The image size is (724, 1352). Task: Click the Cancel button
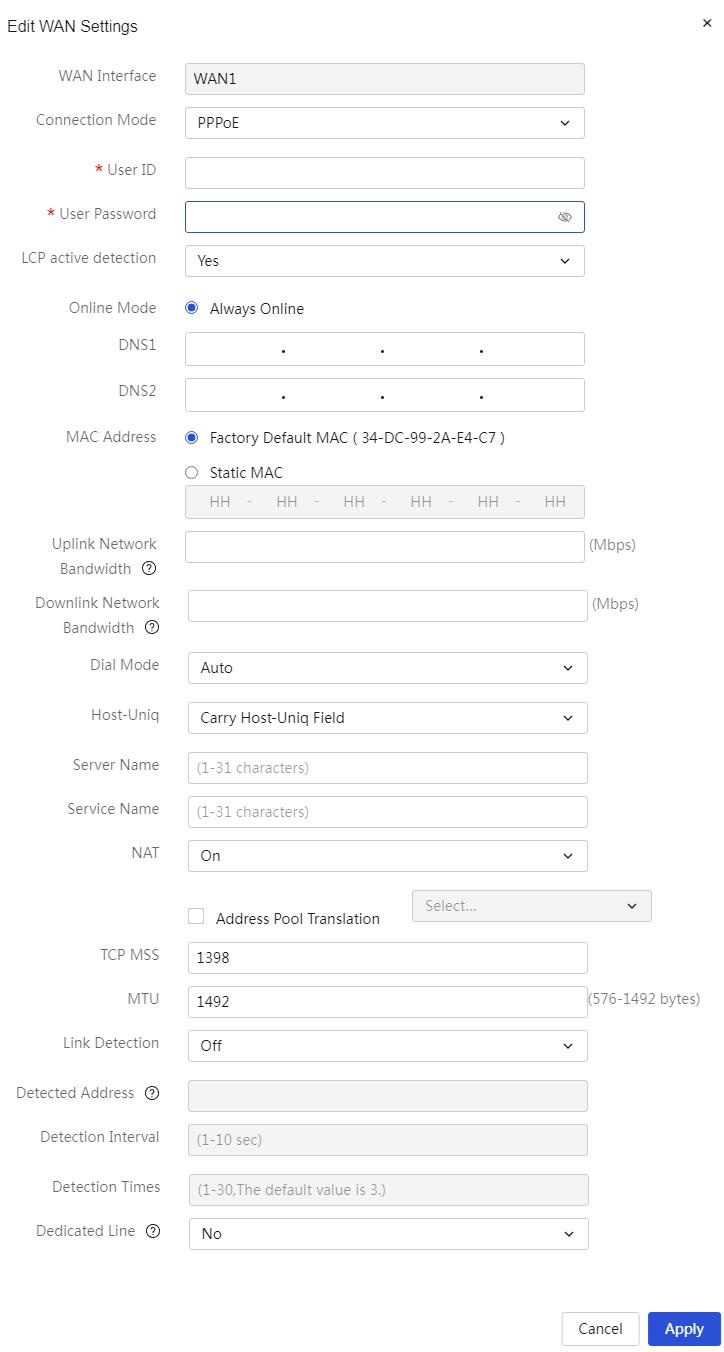click(600, 1329)
